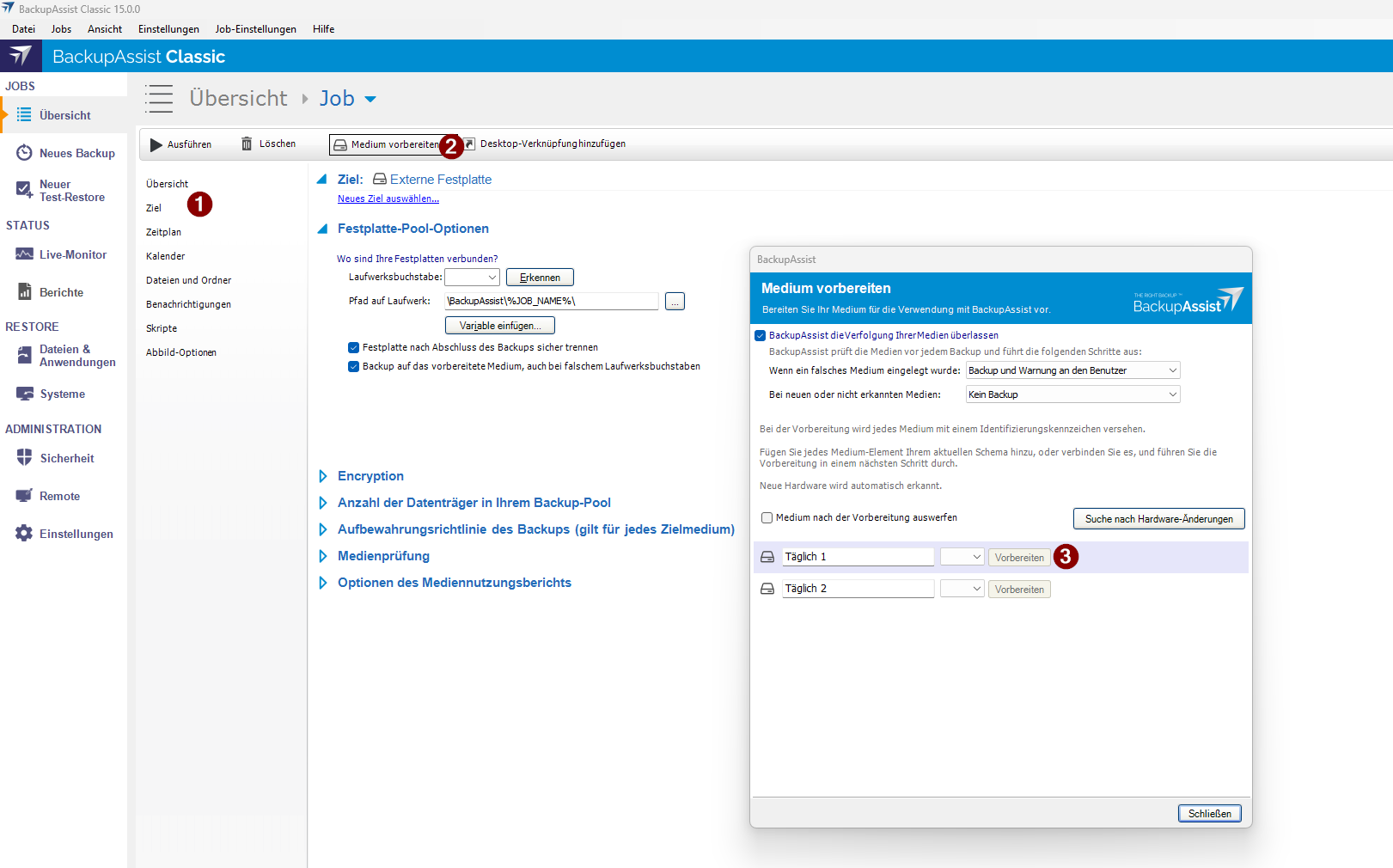
Task: Click the Neues Backup clock icon
Action: [x=24, y=153]
